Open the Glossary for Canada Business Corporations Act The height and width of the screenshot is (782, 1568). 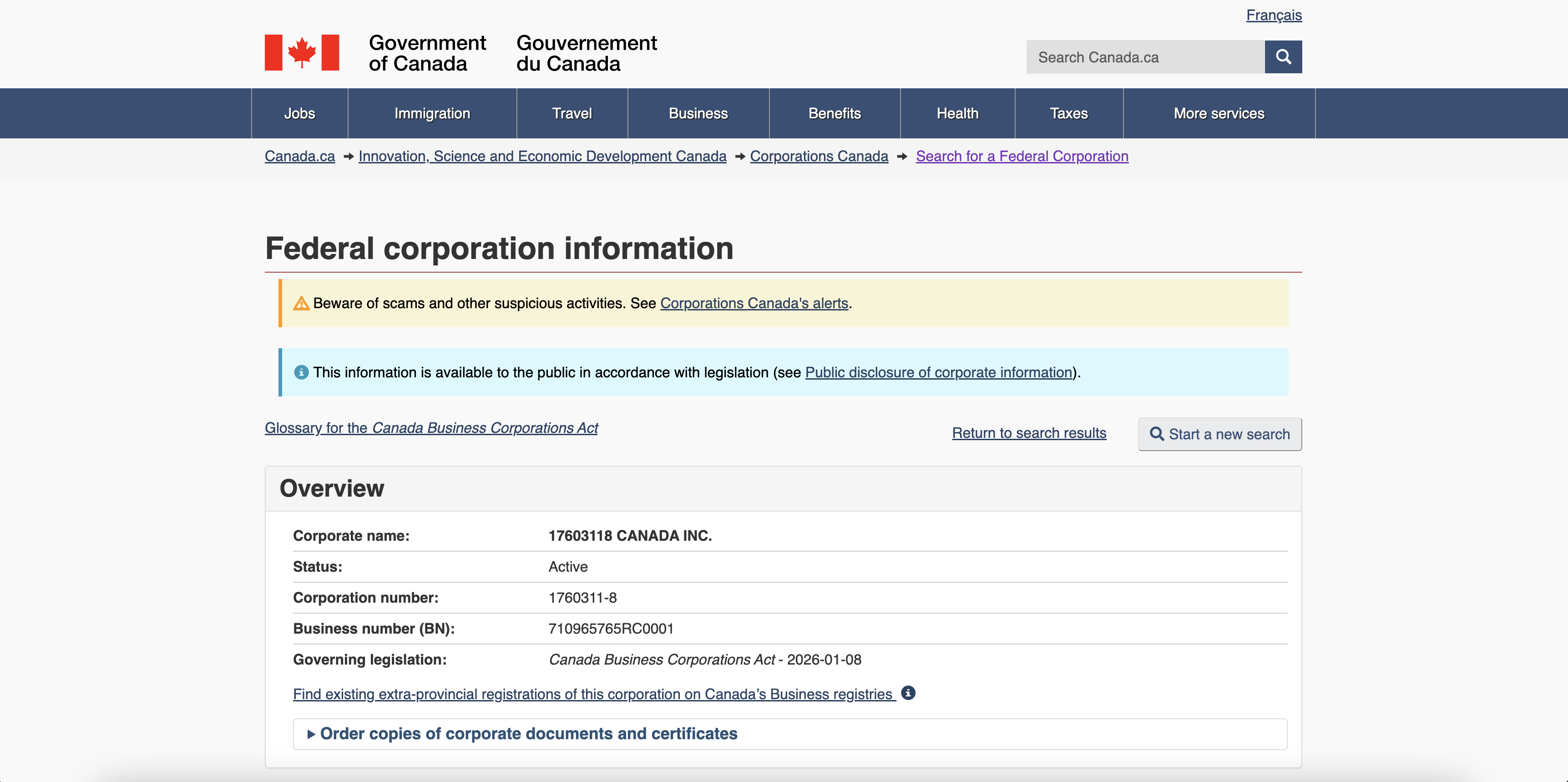coord(431,428)
